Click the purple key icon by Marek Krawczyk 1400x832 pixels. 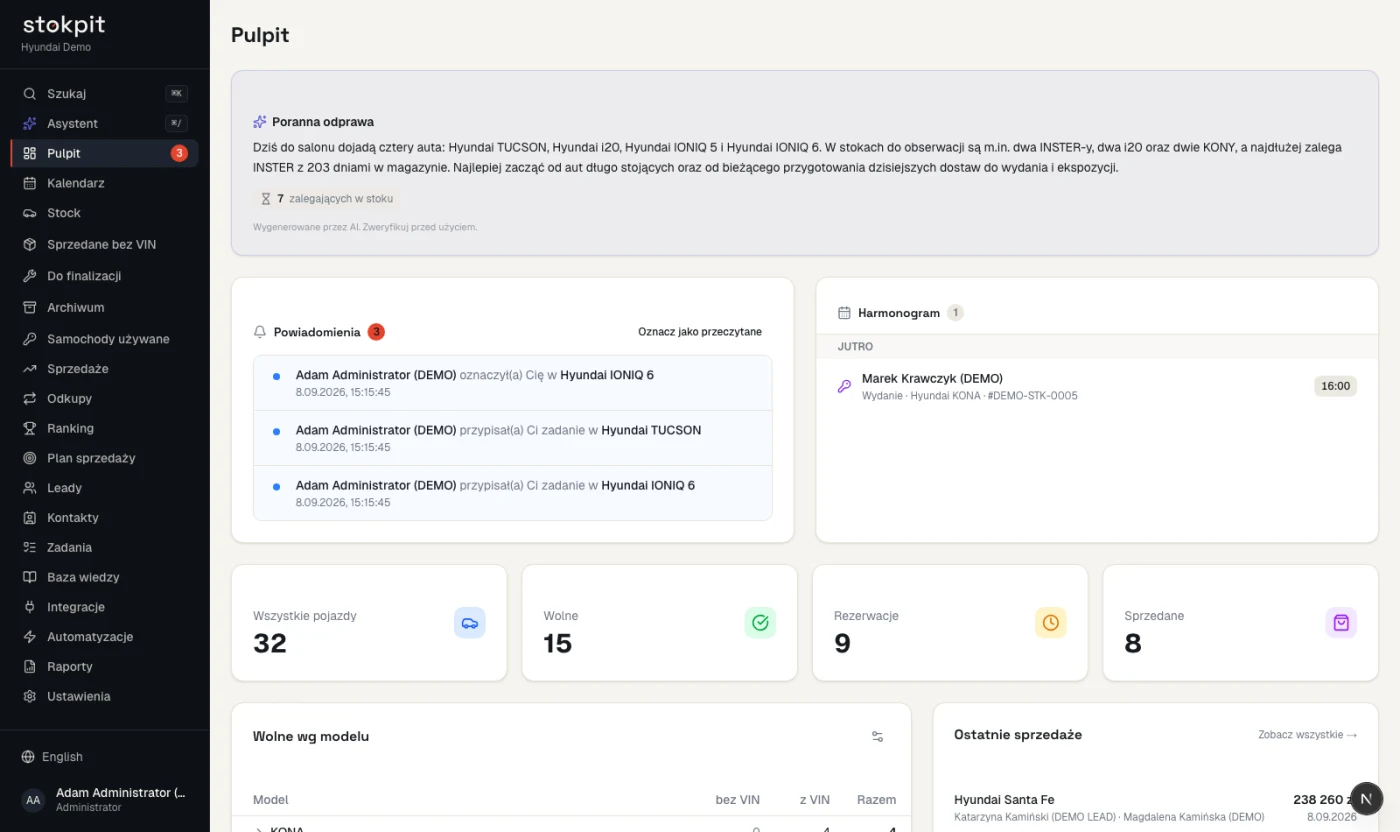click(x=844, y=386)
